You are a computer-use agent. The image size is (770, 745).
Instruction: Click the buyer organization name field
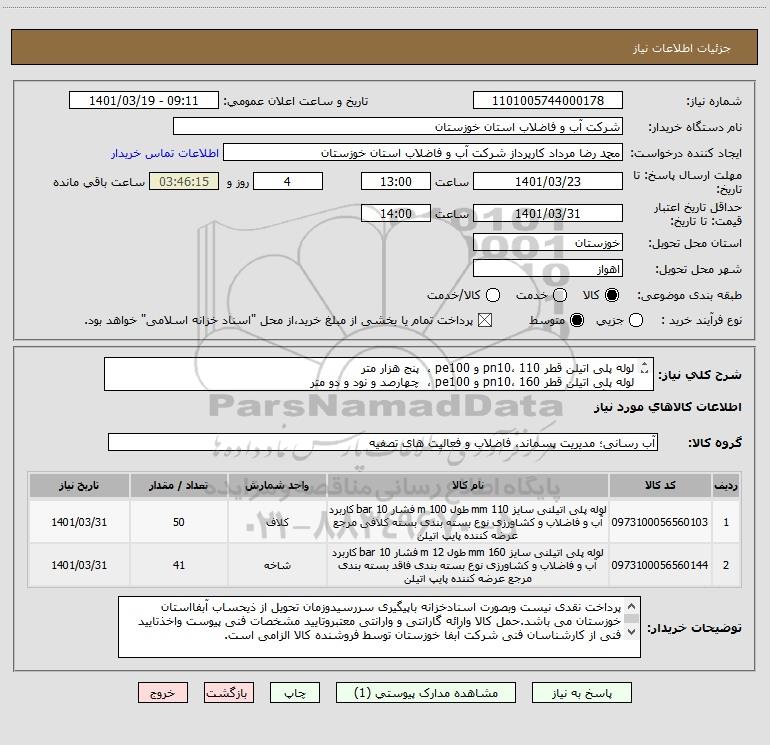pyautogui.click(x=398, y=127)
